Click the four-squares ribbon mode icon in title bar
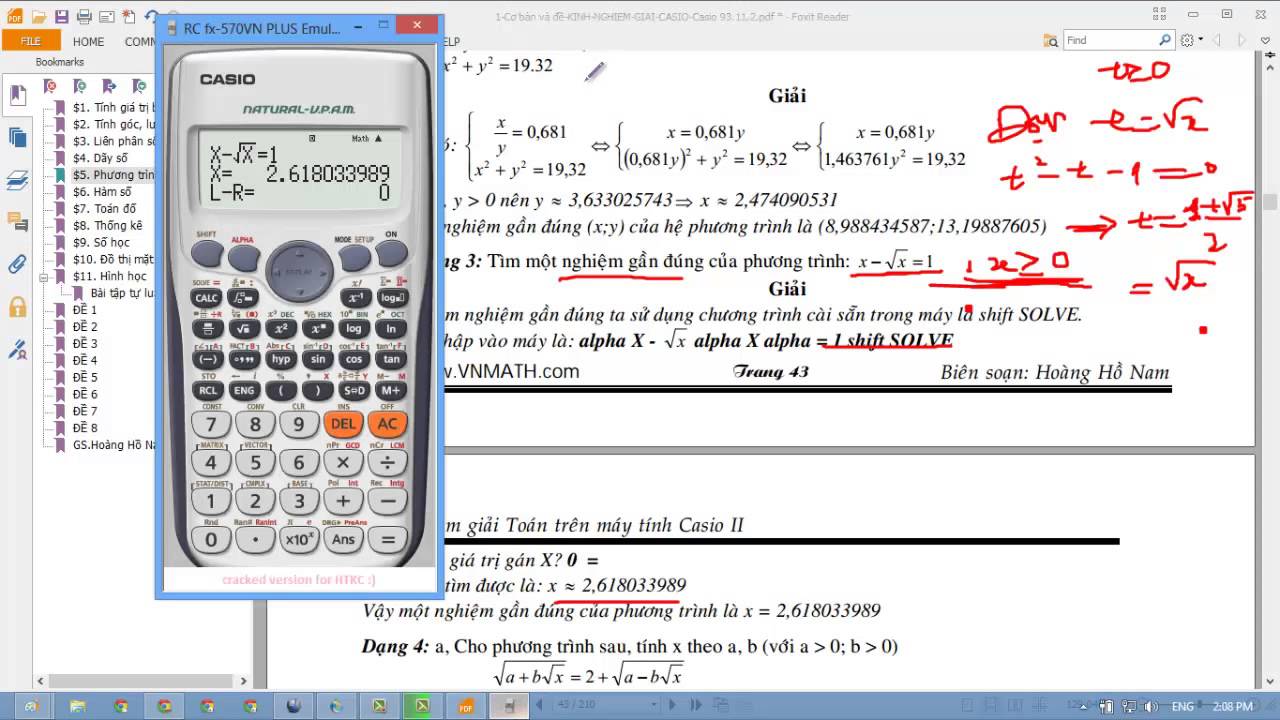Screen dimensions: 1280x720 pos(1159,14)
